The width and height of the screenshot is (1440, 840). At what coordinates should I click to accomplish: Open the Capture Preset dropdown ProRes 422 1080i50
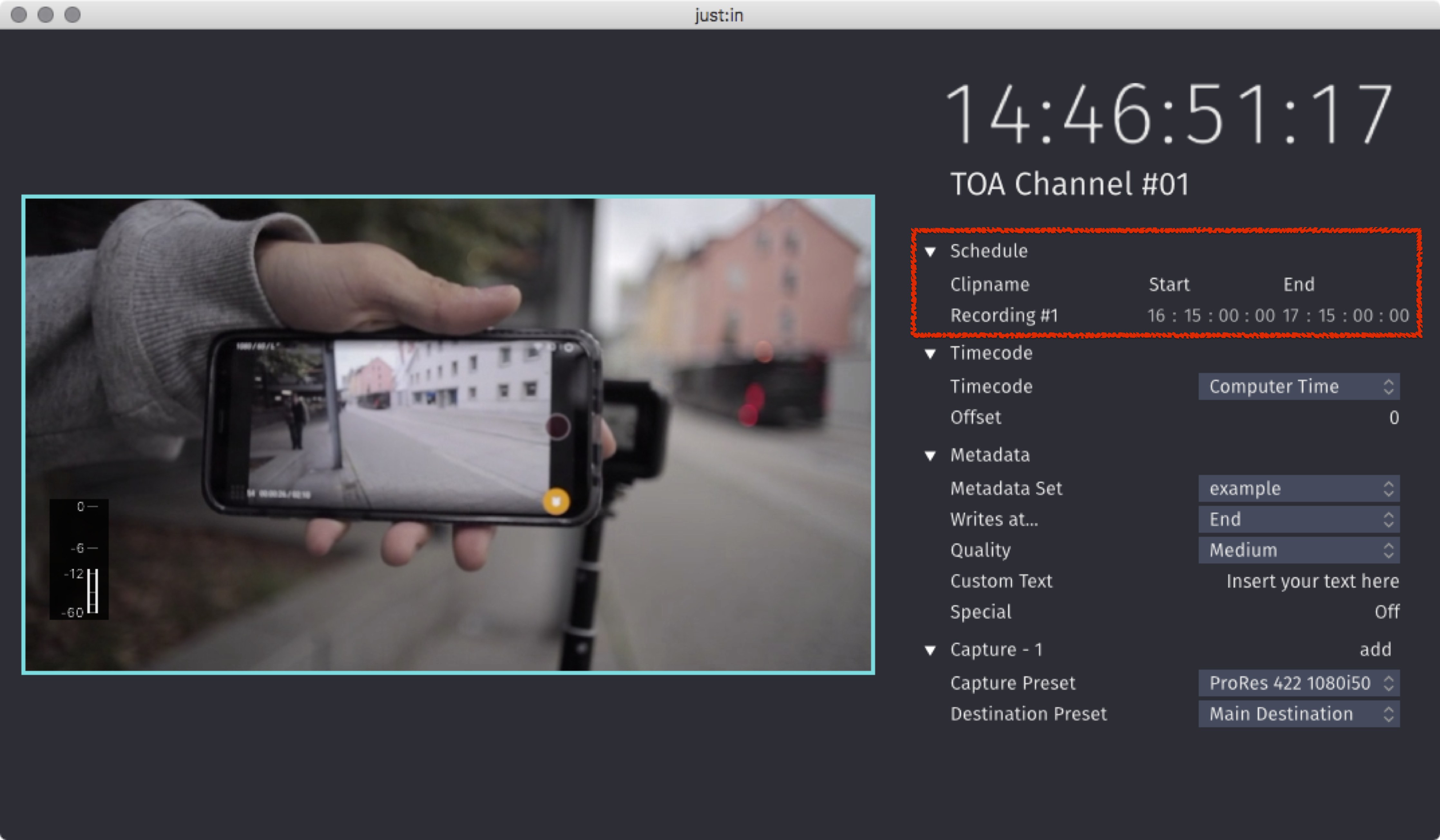click(x=1299, y=683)
